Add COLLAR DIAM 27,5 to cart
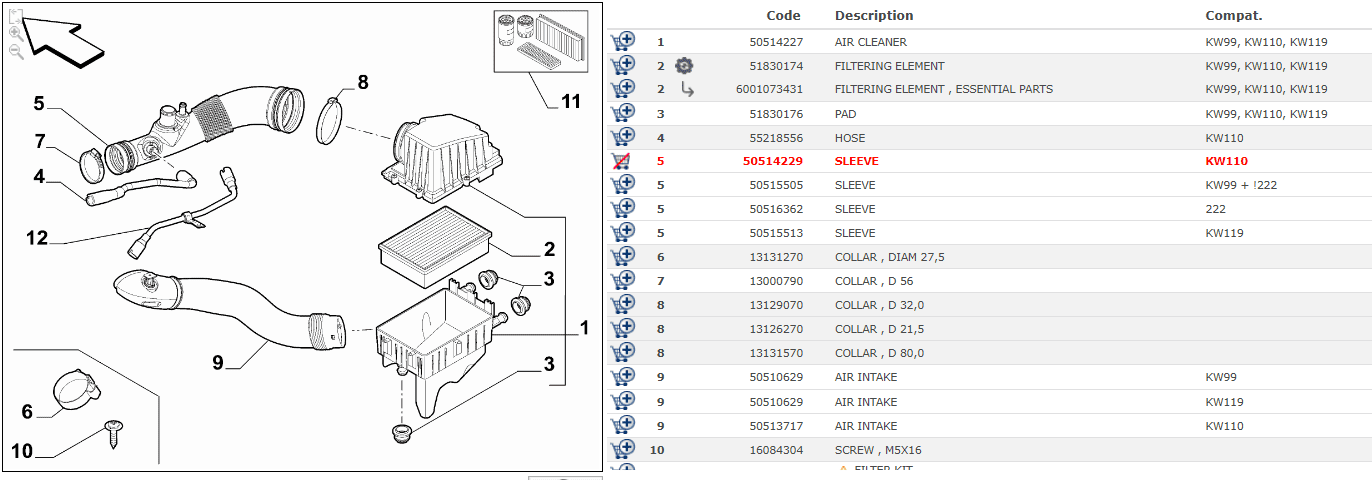The width and height of the screenshot is (1372, 480). 622,257
